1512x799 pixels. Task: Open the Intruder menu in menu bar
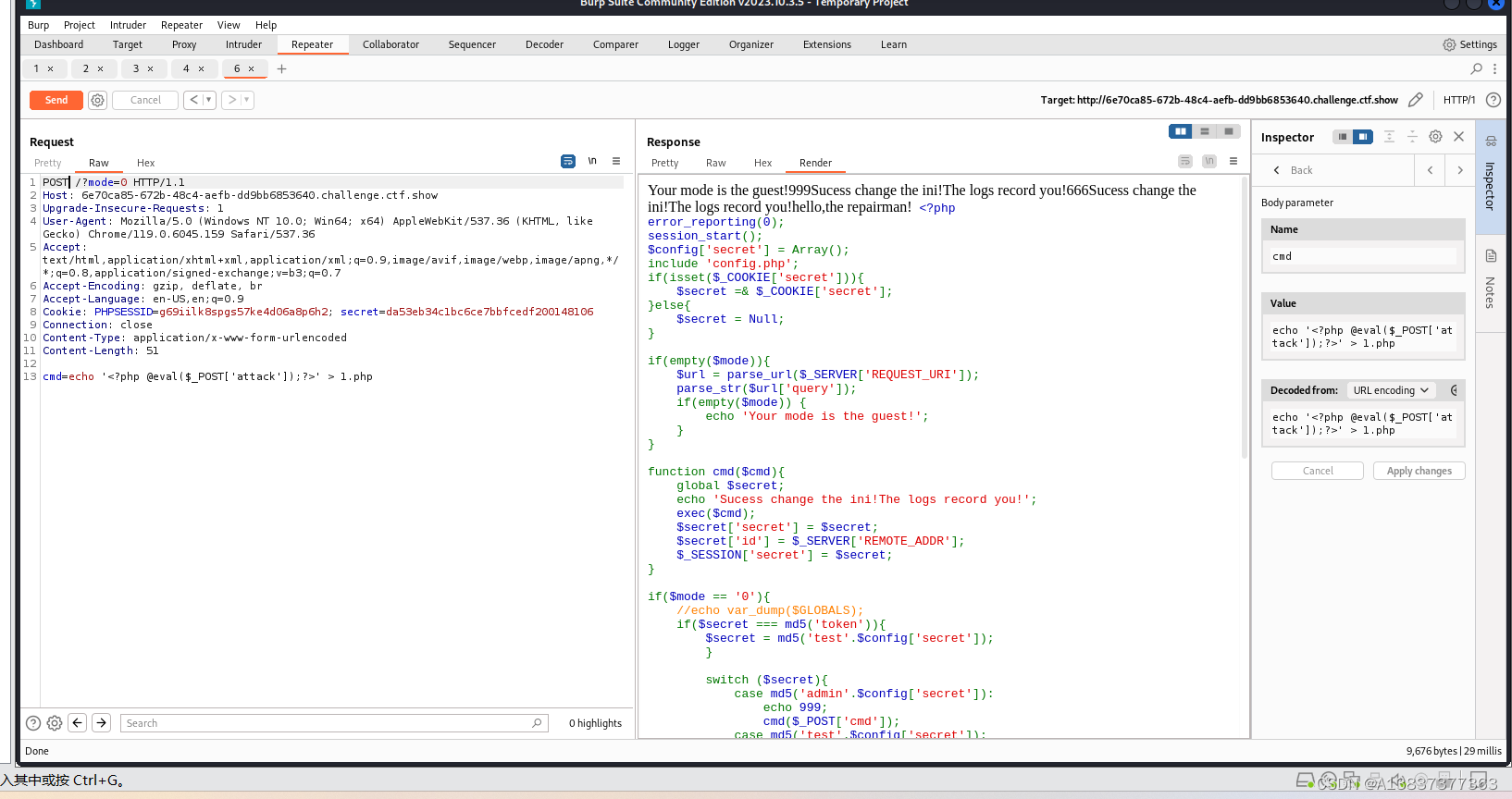[x=128, y=25]
